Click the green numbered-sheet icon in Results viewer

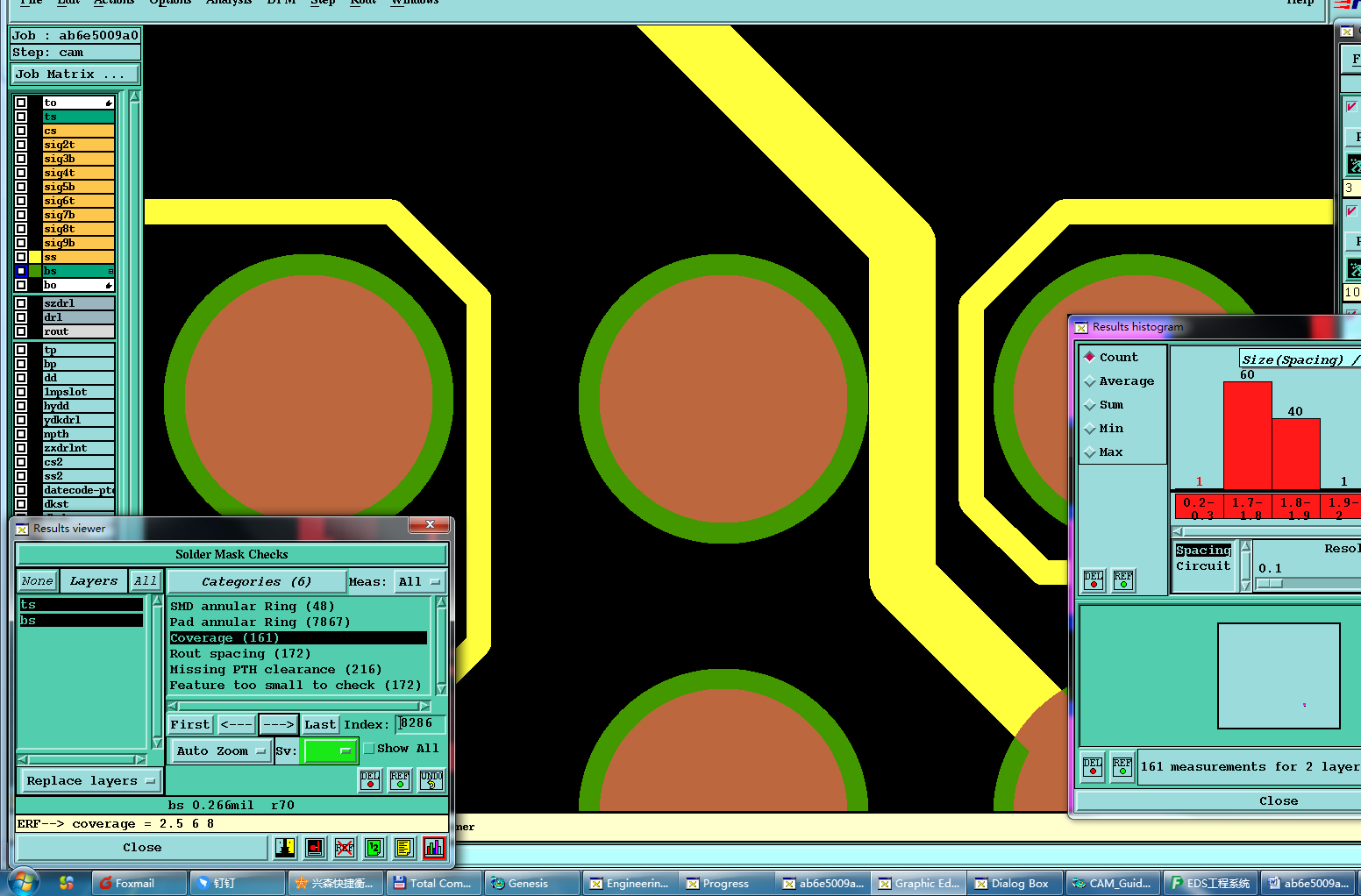coord(374,847)
